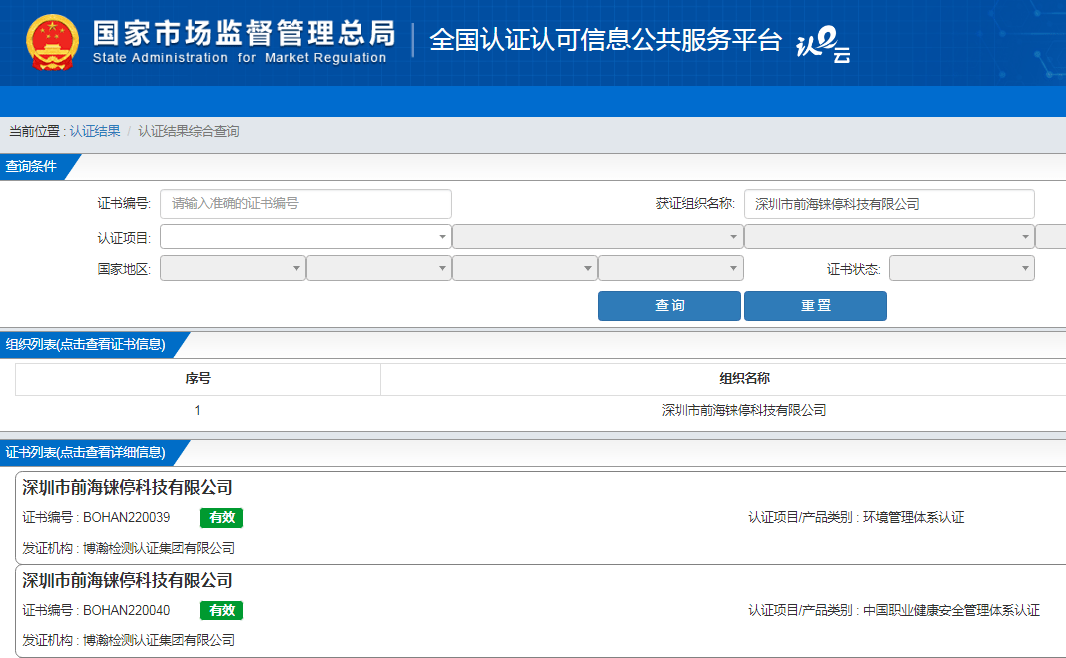
Task: Open the first 国家地区 dropdown
Action: tap(233, 269)
